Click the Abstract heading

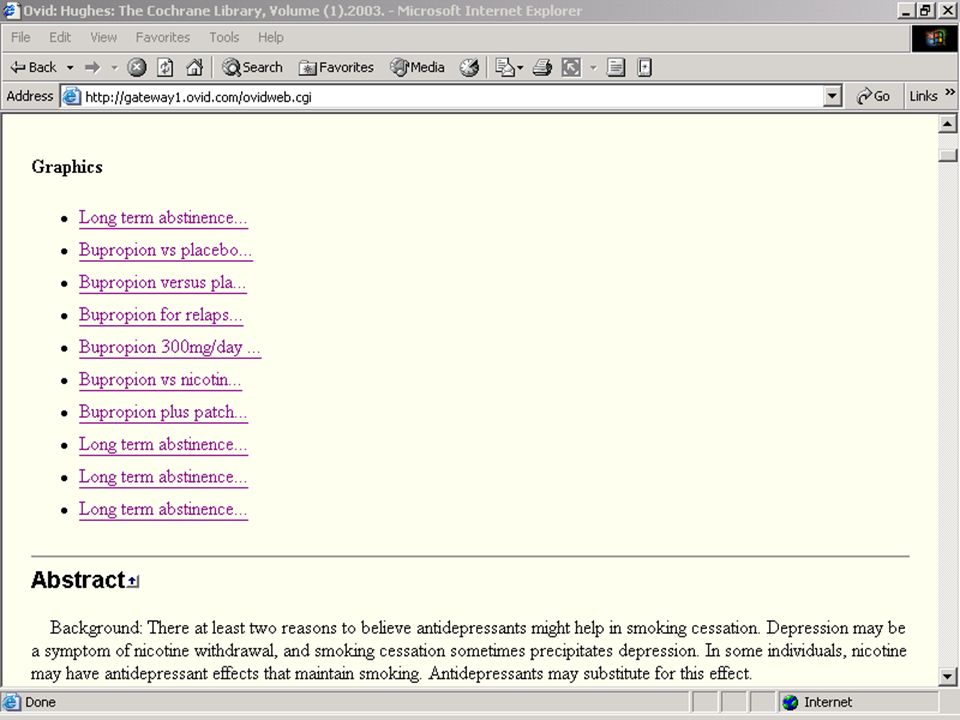pyautogui.click(x=78, y=580)
